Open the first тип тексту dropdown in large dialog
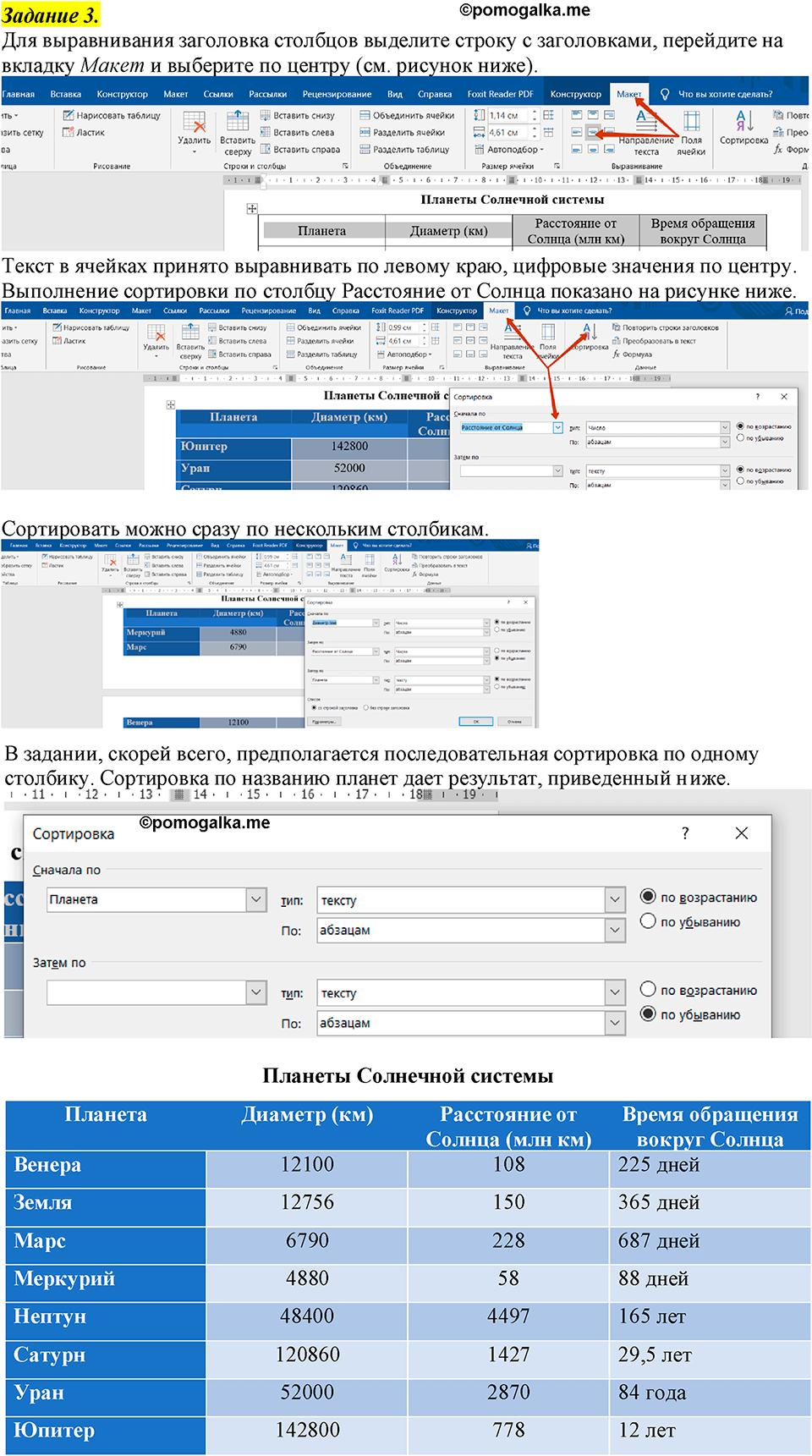 [616, 900]
